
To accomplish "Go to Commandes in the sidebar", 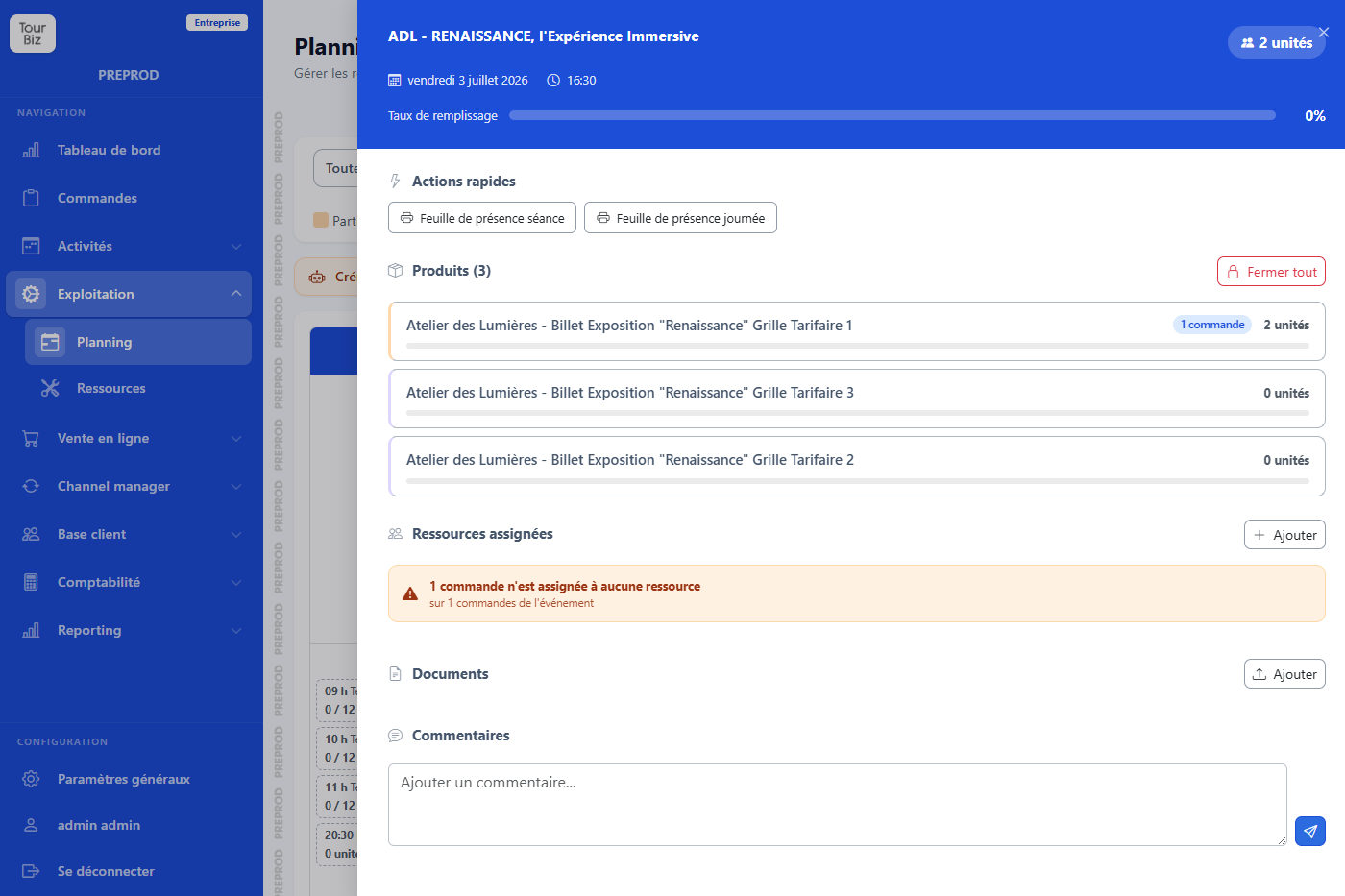I will coord(129,198).
